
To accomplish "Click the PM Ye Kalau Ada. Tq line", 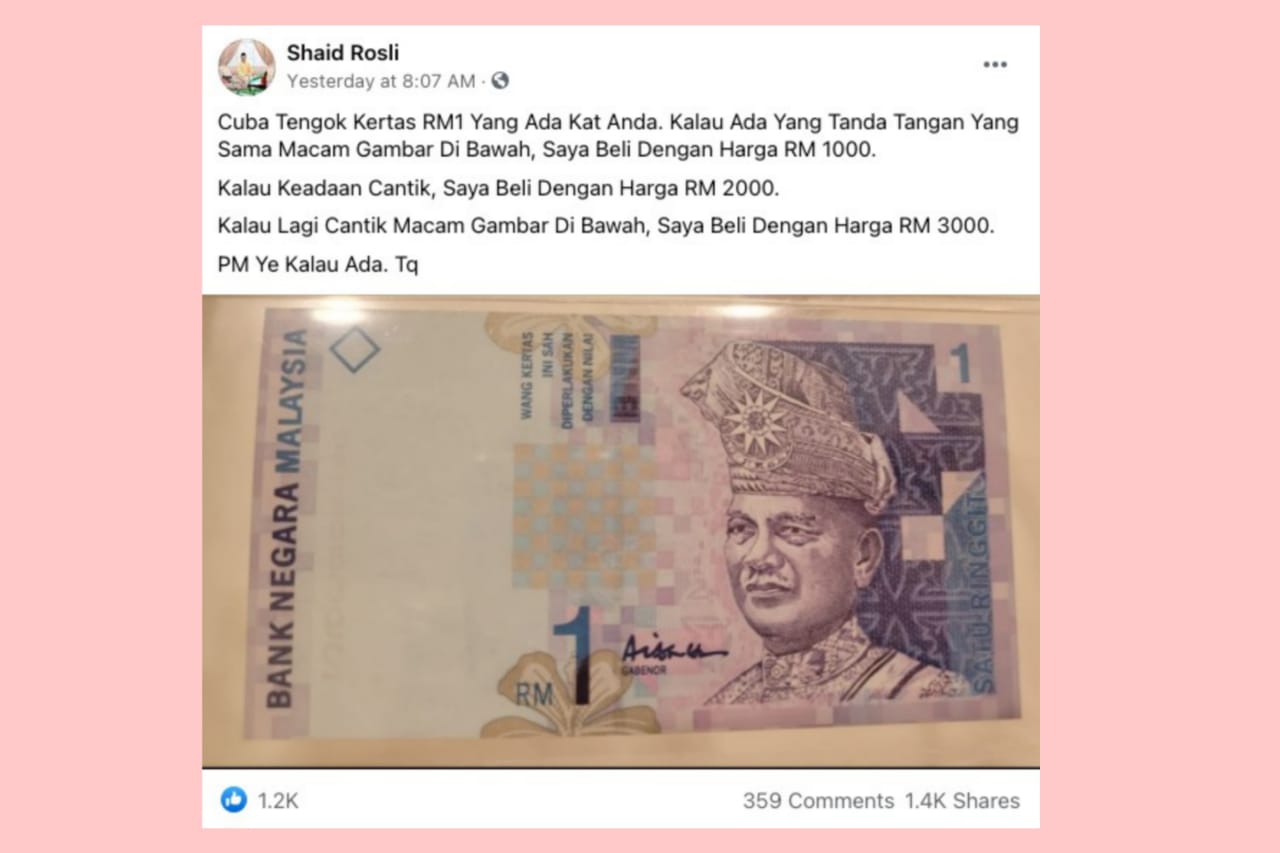I will click(x=318, y=268).
